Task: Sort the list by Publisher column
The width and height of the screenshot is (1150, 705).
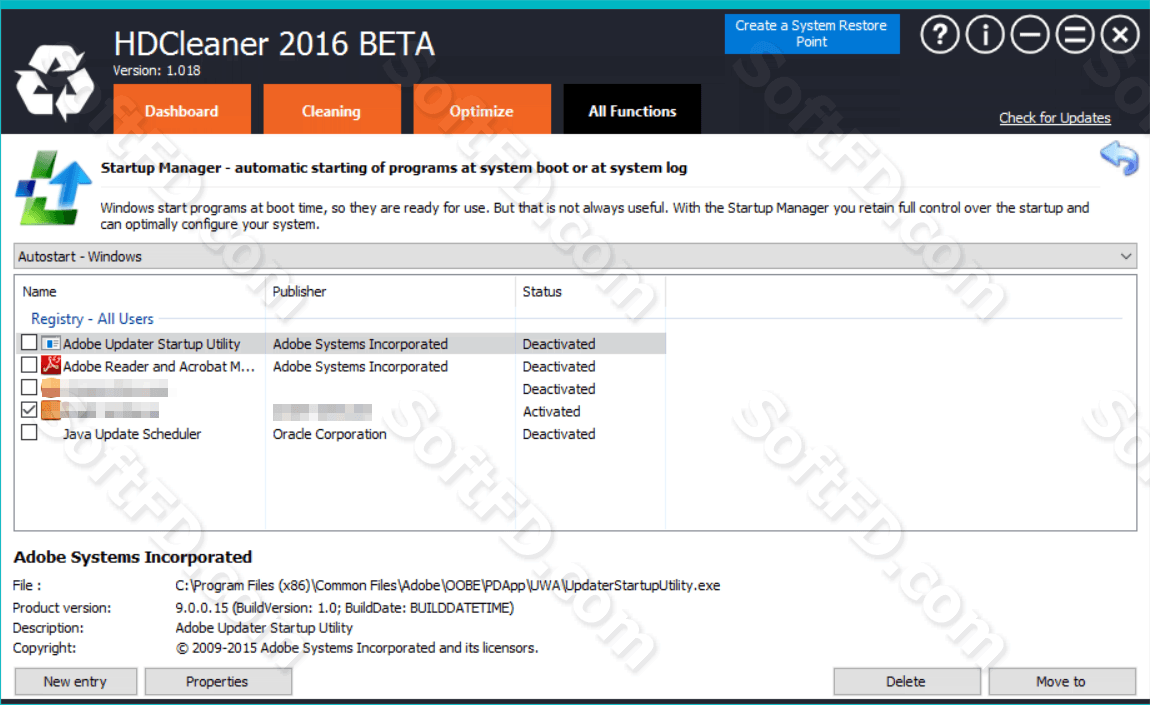Action: (299, 291)
